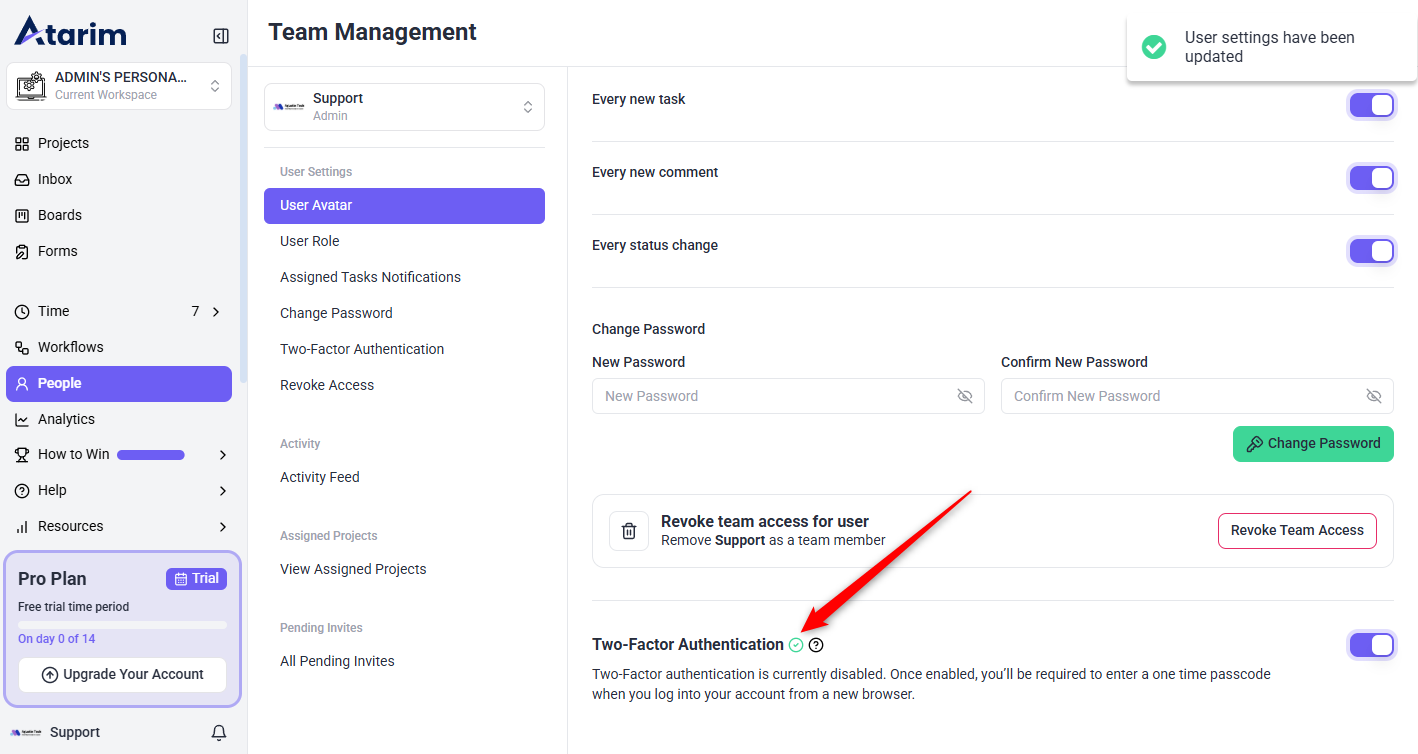This screenshot has width=1418, height=754.
Task: Go to Activity Feed section
Action: point(319,477)
